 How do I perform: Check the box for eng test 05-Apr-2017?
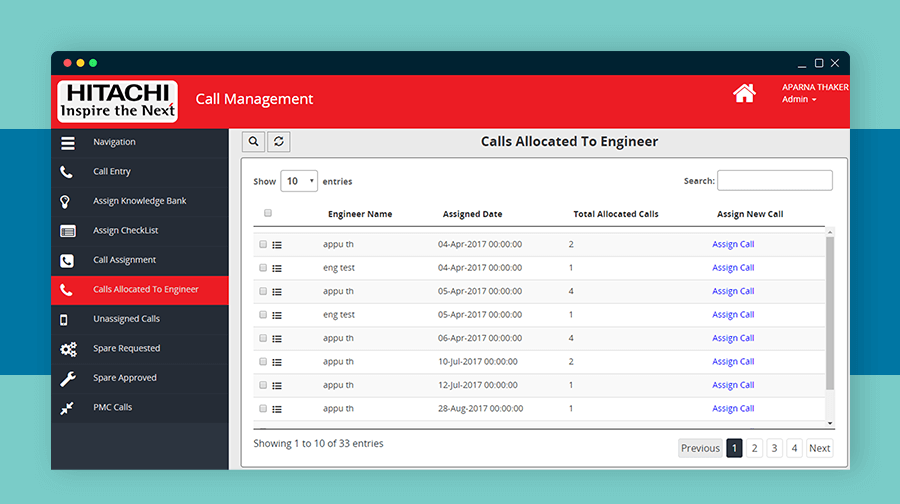(x=263, y=315)
